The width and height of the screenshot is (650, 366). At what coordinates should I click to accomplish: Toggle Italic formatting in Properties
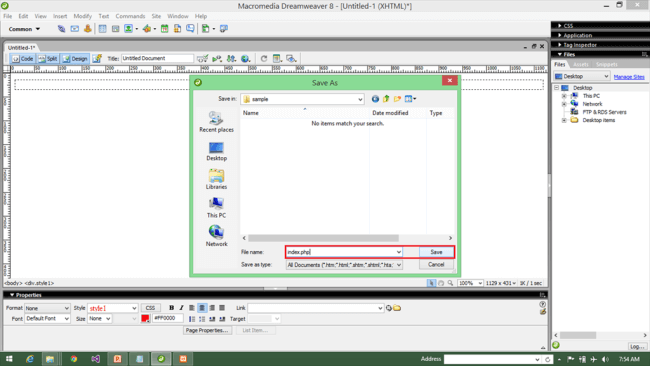[181, 308]
